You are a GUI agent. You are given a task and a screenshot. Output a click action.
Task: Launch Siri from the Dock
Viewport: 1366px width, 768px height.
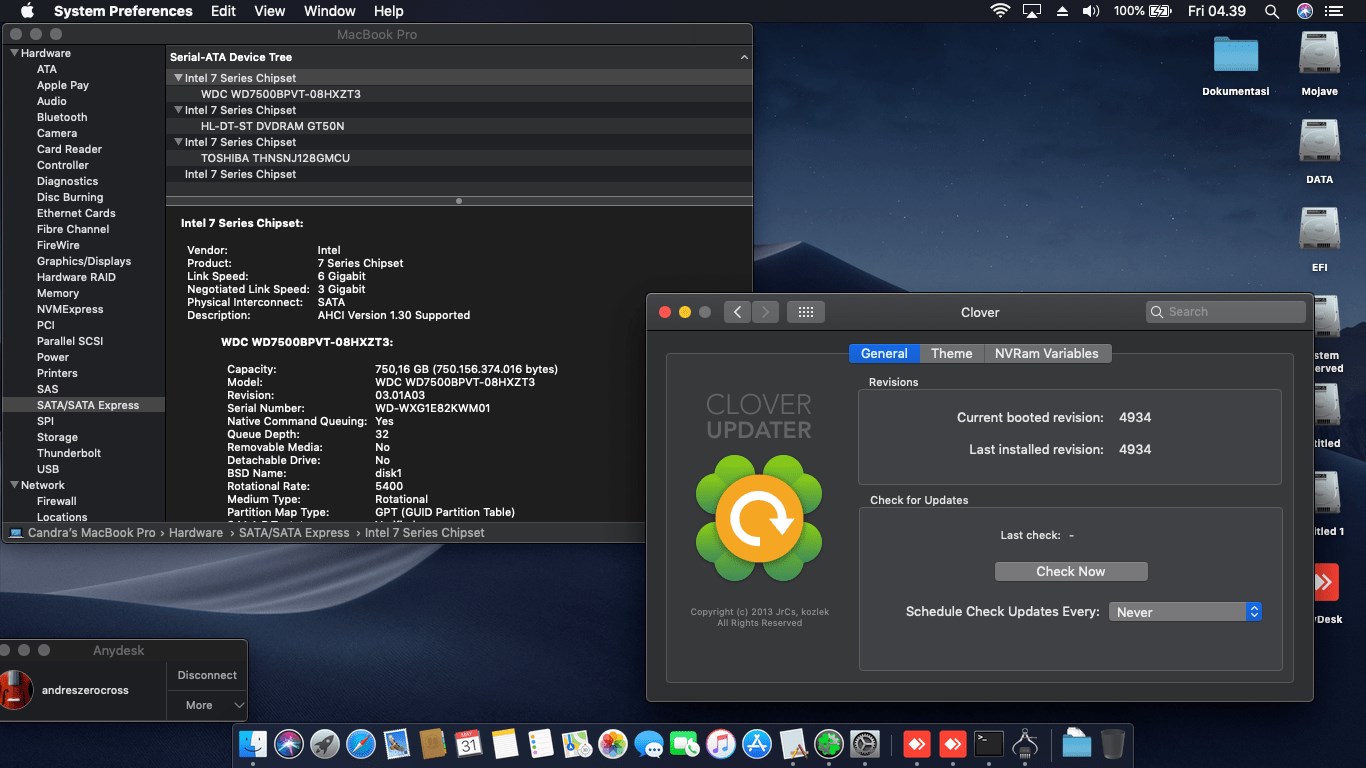pyautogui.click(x=289, y=744)
